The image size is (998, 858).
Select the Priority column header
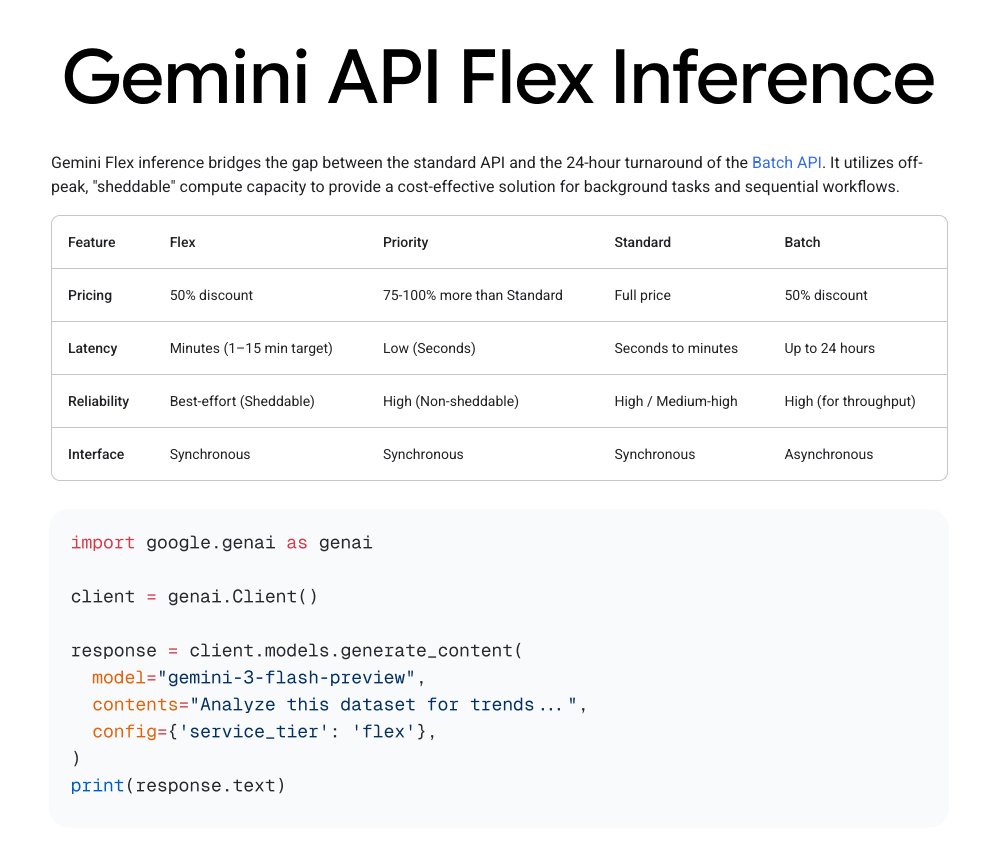point(405,243)
